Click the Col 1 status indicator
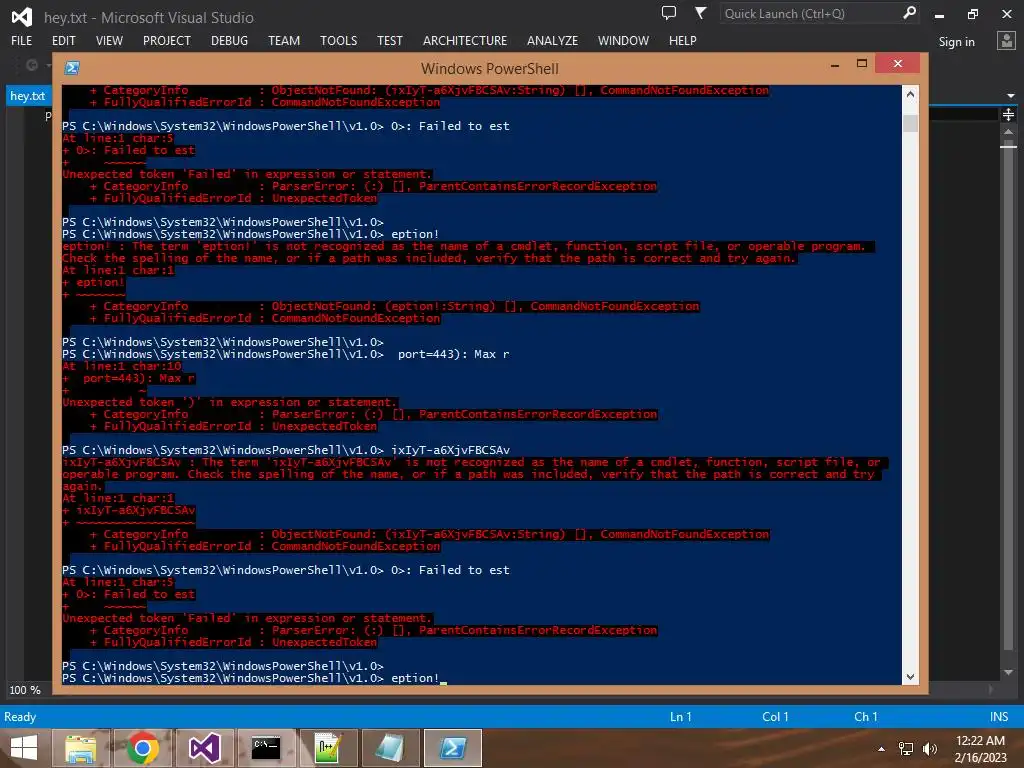The image size is (1024, 768). (x=775, y=717)
